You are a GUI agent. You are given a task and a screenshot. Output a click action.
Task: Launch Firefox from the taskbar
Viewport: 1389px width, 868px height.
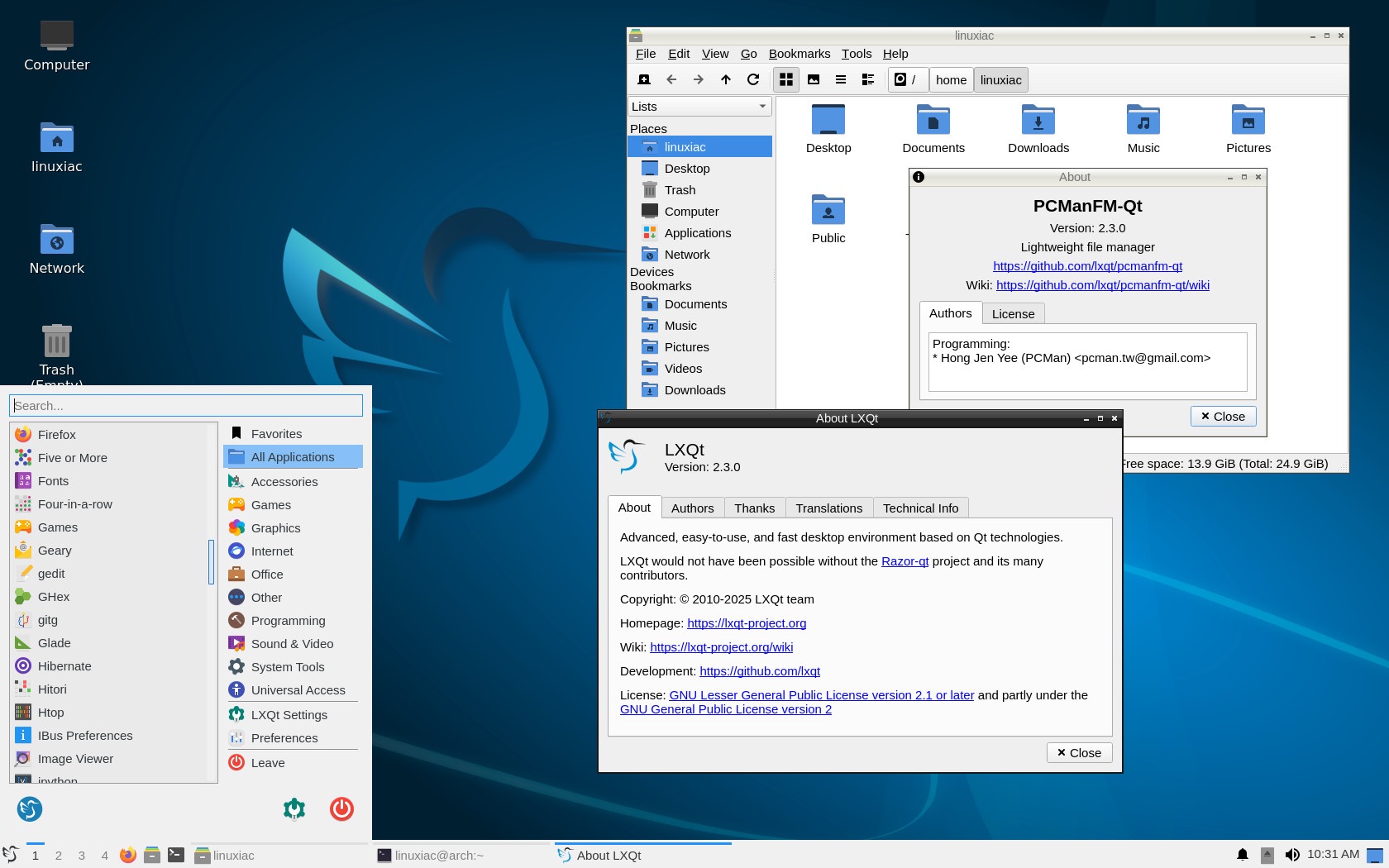tap(128, 855)
